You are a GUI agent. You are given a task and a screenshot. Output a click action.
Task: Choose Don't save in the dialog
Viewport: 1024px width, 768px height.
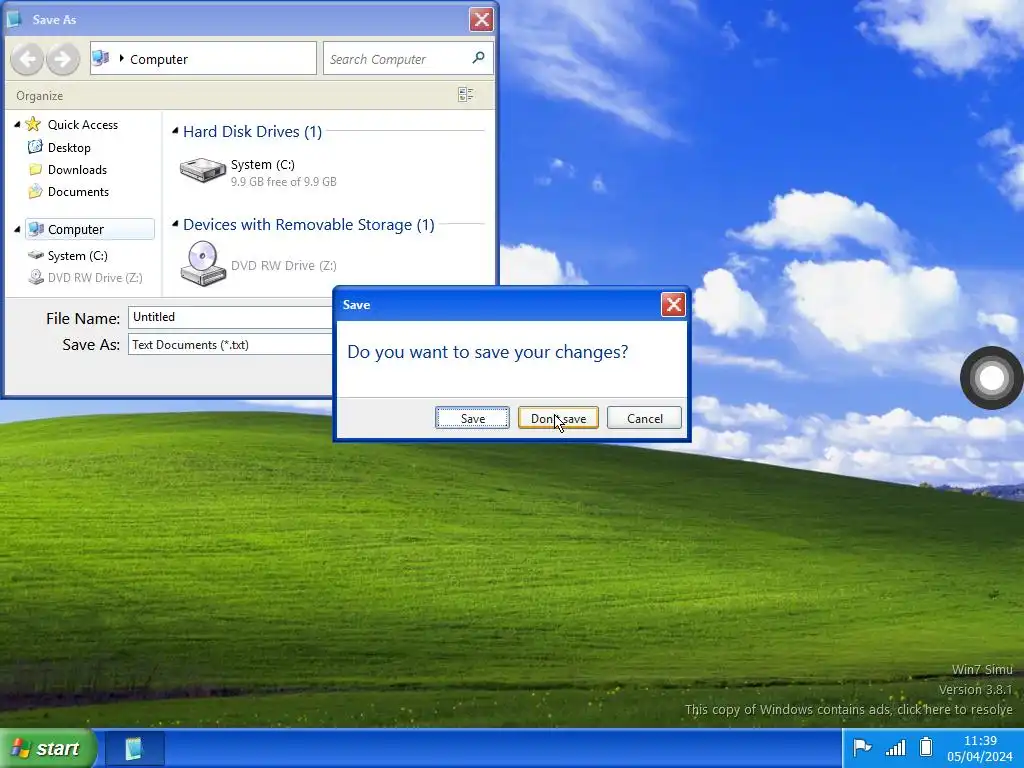[558, 418]
